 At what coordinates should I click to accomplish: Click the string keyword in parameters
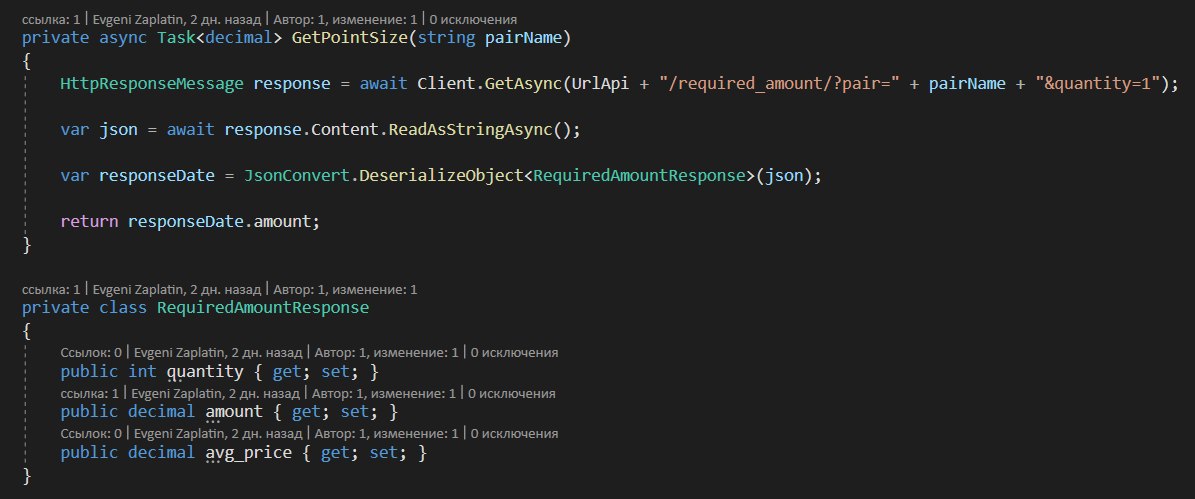447,38
